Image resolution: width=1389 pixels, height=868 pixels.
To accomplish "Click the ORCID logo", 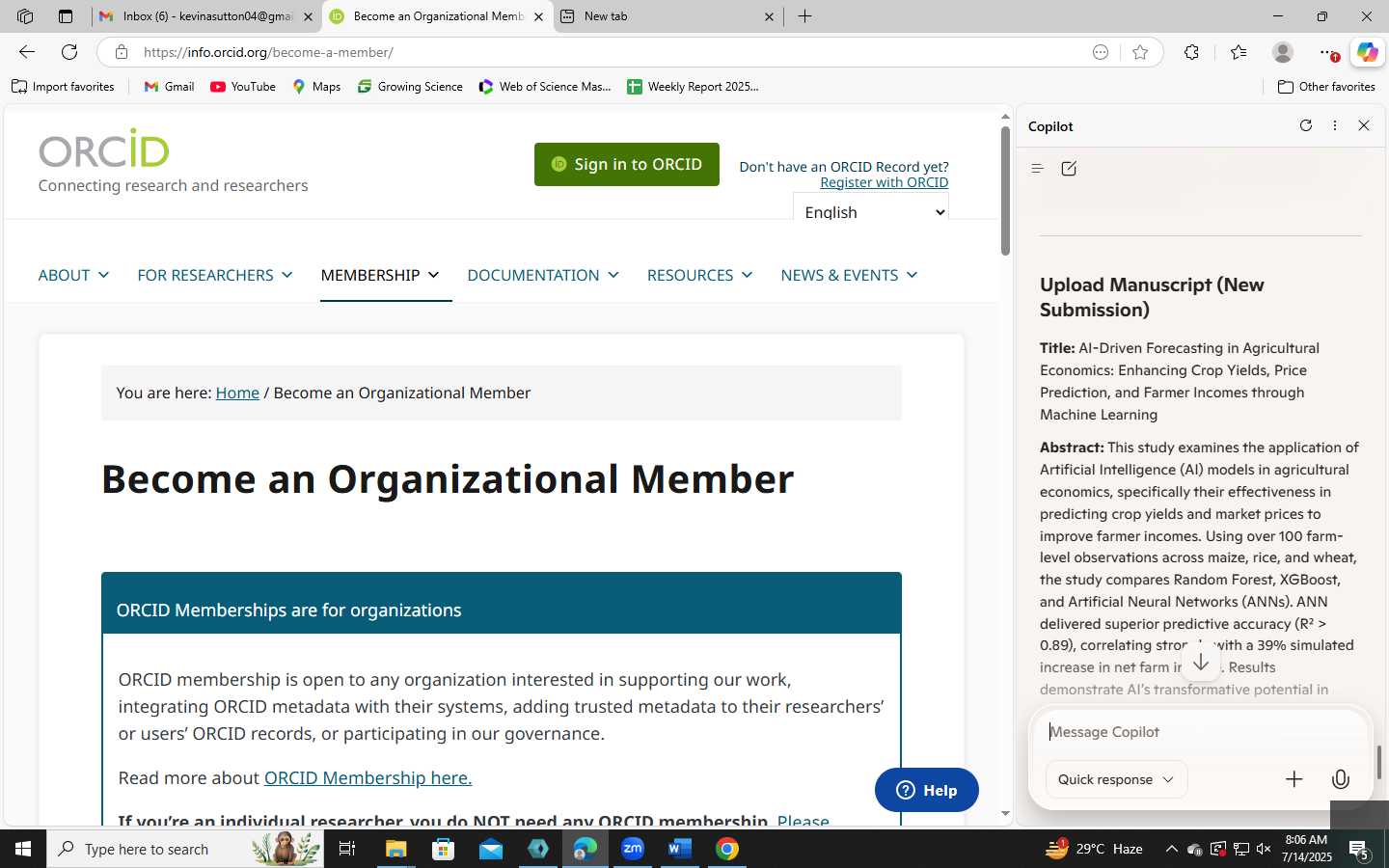I will point(104,149).
